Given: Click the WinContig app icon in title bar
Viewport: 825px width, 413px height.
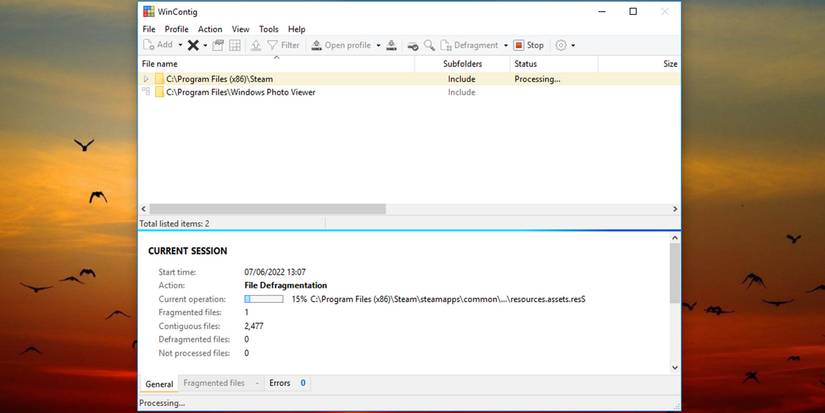Looking at the screenshot, I should click(x=149, y=12).
